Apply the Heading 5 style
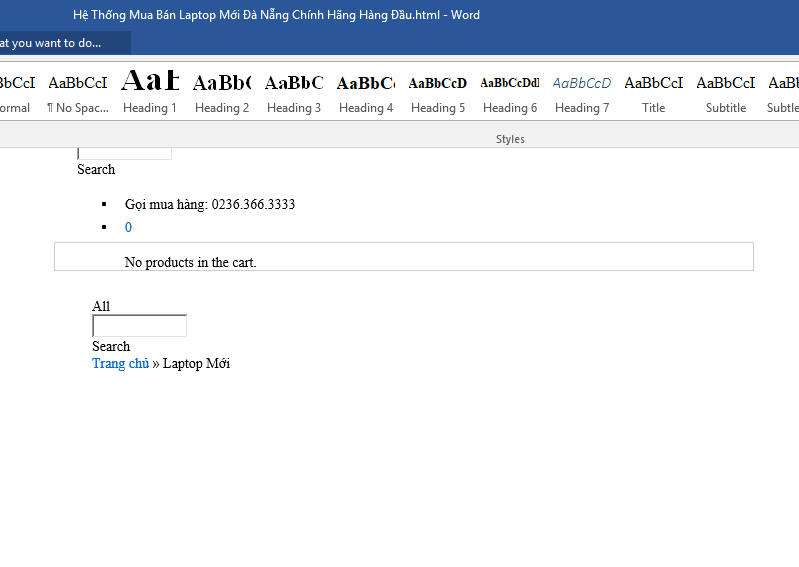The height and width of the screenshot is (567, 799). [438, 93]
